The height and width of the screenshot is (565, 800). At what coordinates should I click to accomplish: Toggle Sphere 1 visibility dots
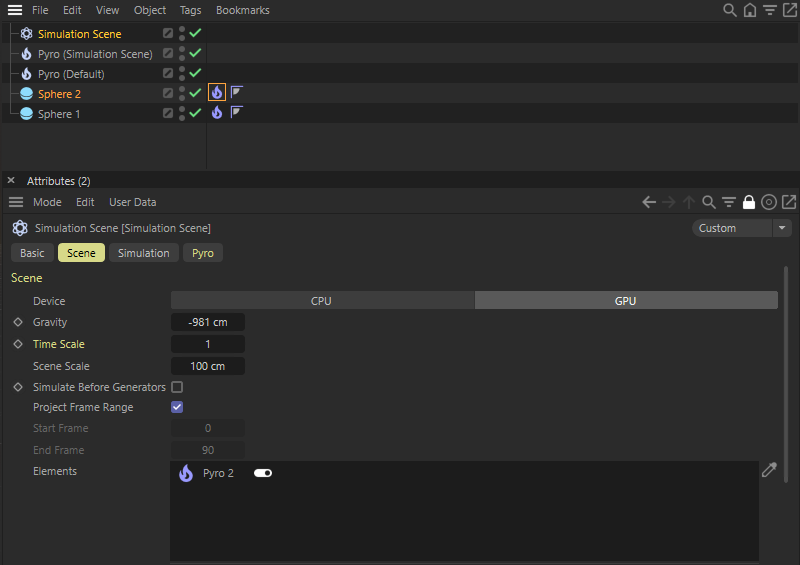(x=182, y=113)
